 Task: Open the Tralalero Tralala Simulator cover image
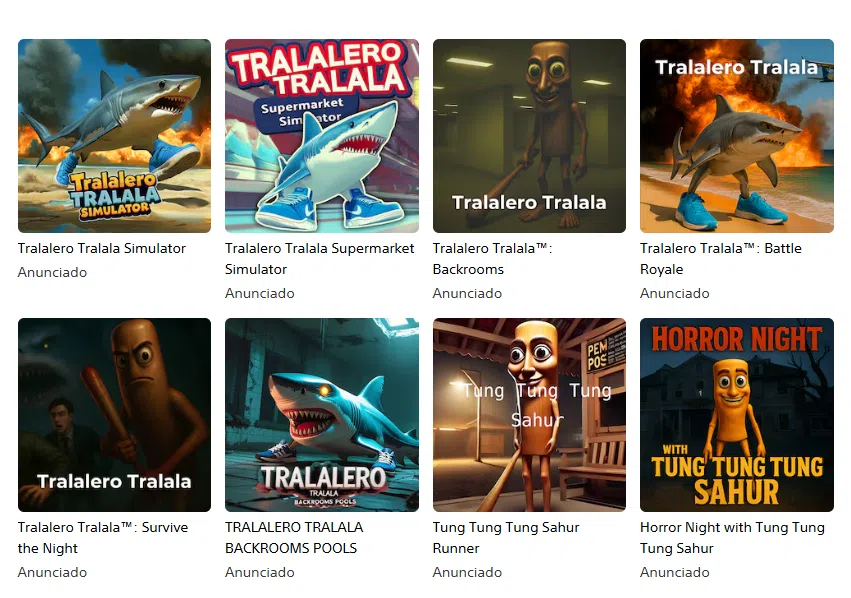[x=115, y=136]
